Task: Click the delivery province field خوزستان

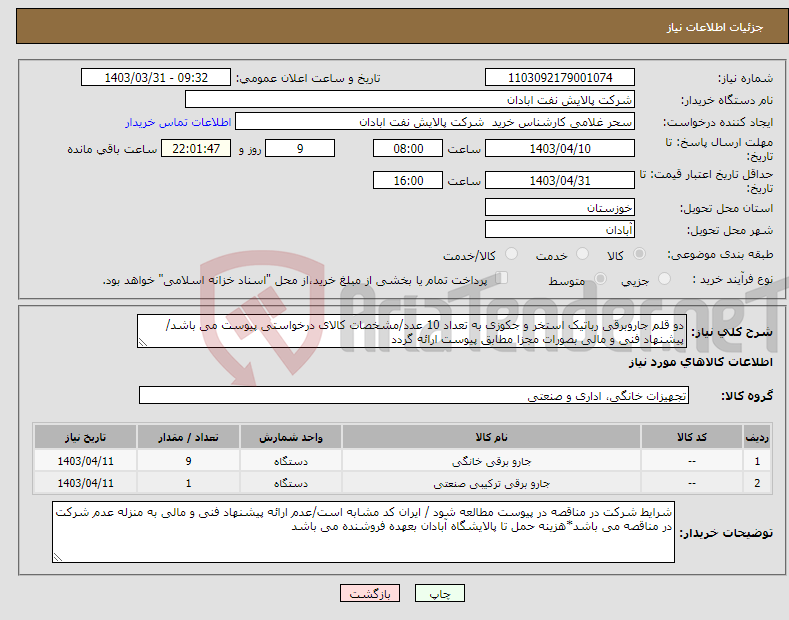Action: point(560,207)
